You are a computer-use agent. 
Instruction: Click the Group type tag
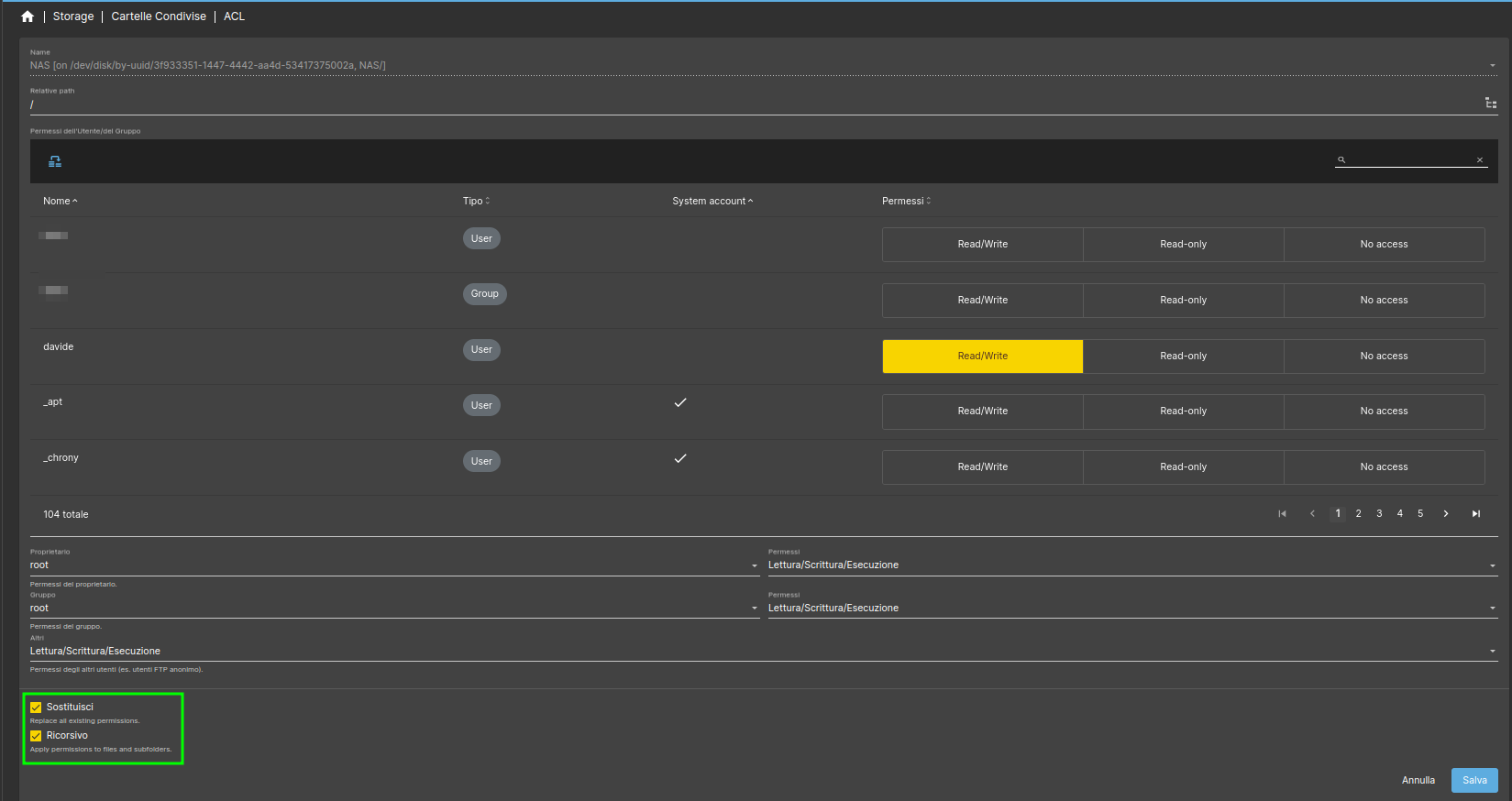(x=485, y=294)
